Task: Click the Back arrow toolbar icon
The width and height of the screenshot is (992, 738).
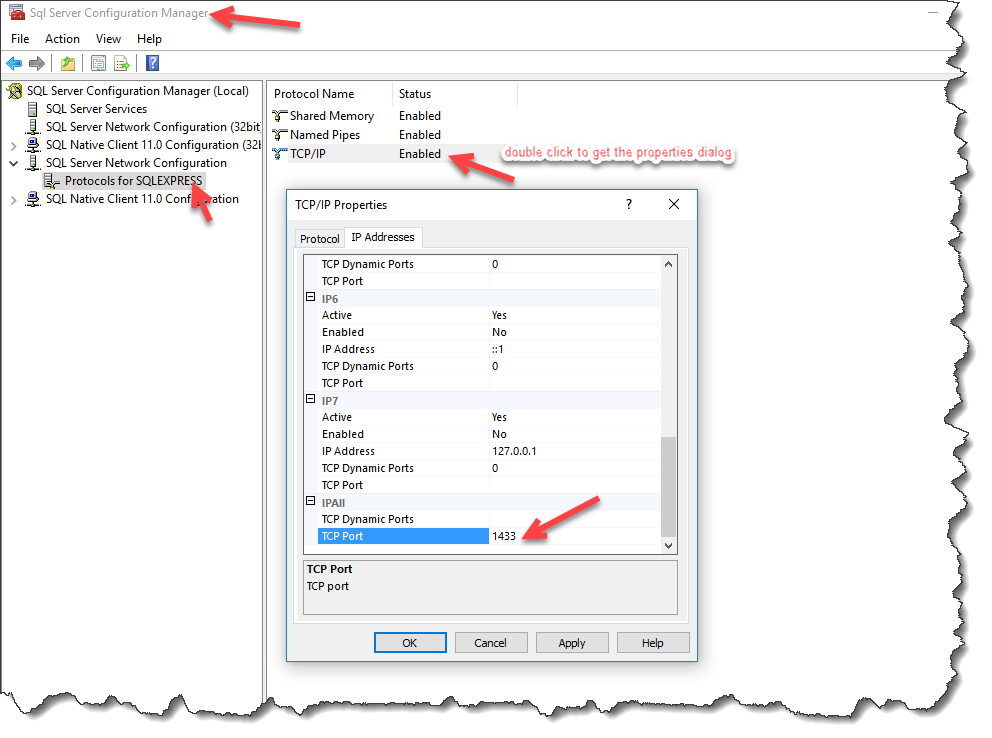Action: click(14, 63)
